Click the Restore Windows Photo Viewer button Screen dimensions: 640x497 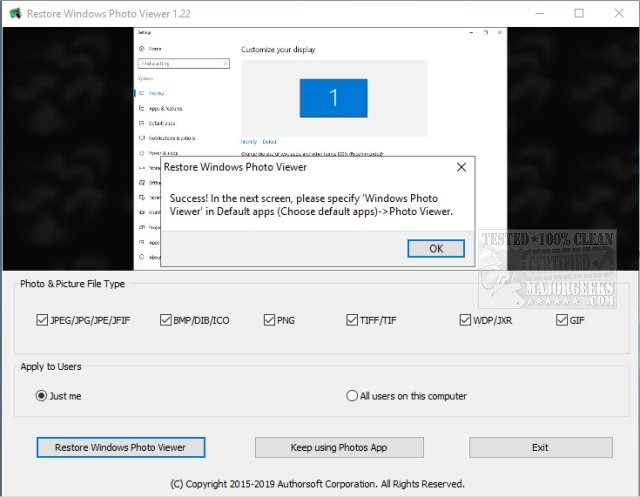120,447
